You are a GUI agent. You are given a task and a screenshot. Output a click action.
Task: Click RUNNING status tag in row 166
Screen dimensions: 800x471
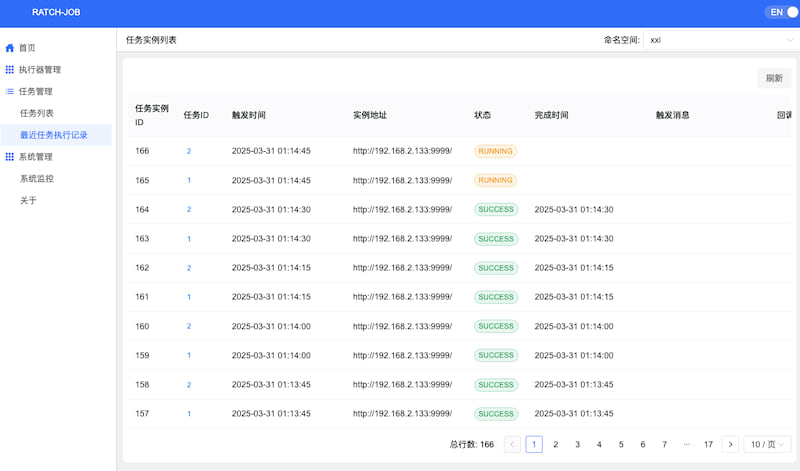[495, 151]
